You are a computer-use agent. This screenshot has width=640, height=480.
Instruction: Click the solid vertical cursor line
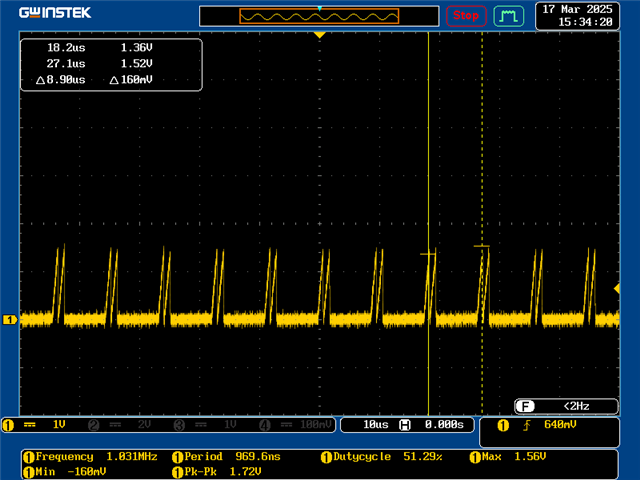428,224
